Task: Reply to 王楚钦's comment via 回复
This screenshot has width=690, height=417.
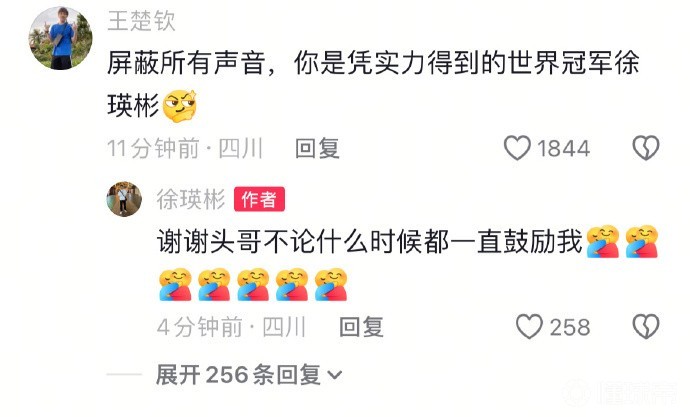Action: point(317,148)
